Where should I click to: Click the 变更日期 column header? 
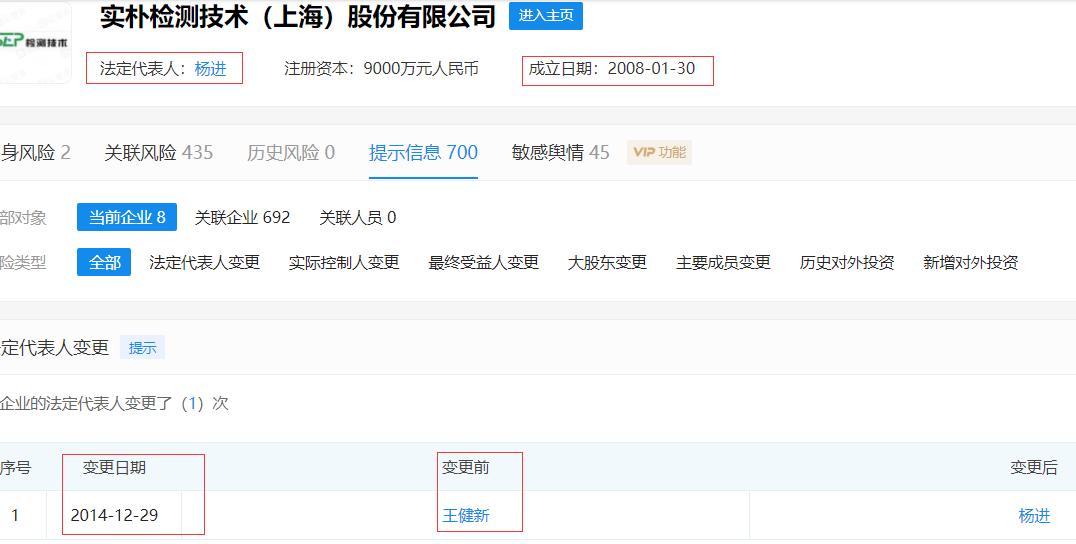click(x=115, y=468)
